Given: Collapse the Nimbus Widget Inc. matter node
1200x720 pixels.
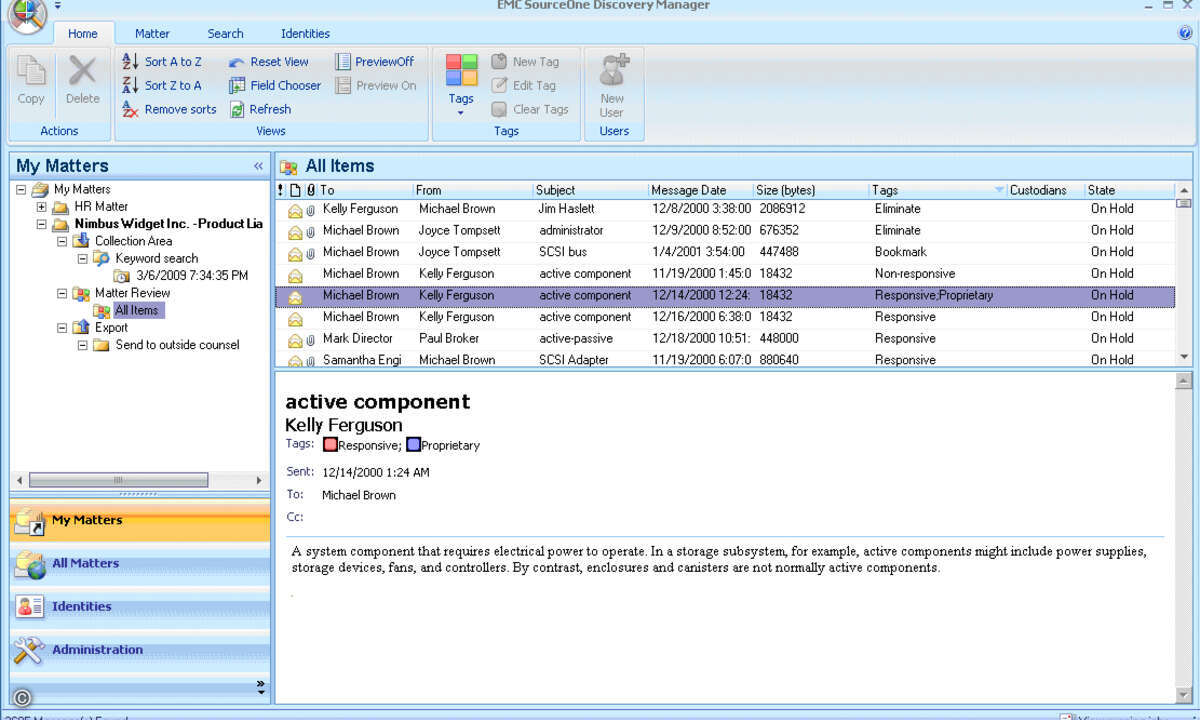Looking at the screenshot, I should pos(41,224).
